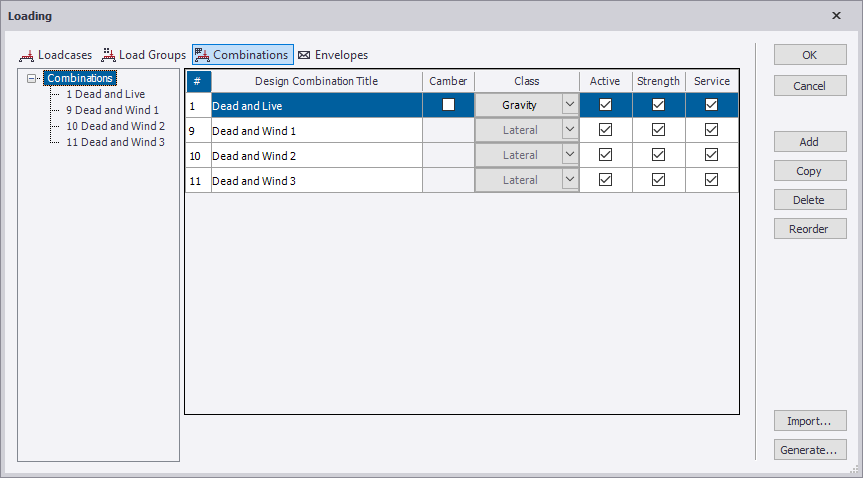Click row number 11 cell
This screenshot has height=478, width=863.
[198, 181]
